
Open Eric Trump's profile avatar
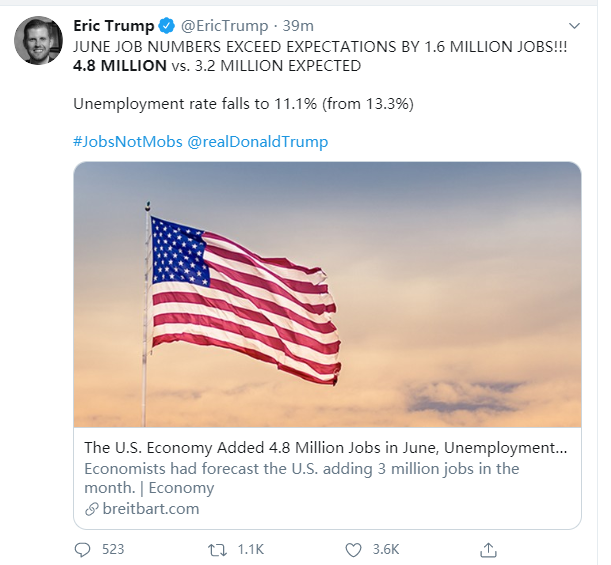(x=38, y=40)
